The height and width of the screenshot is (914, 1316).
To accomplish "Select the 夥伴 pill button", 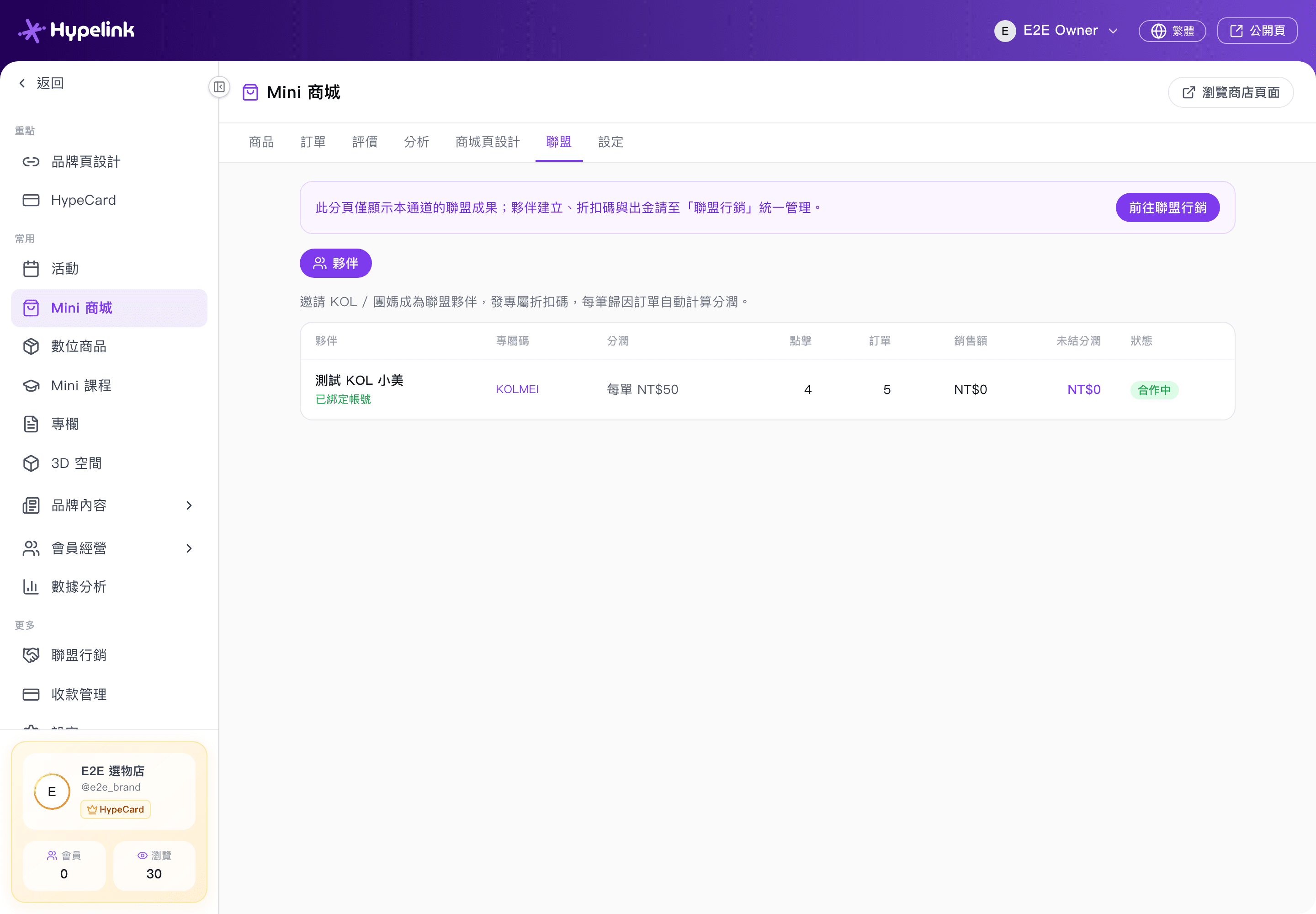I will pos(335,263).
